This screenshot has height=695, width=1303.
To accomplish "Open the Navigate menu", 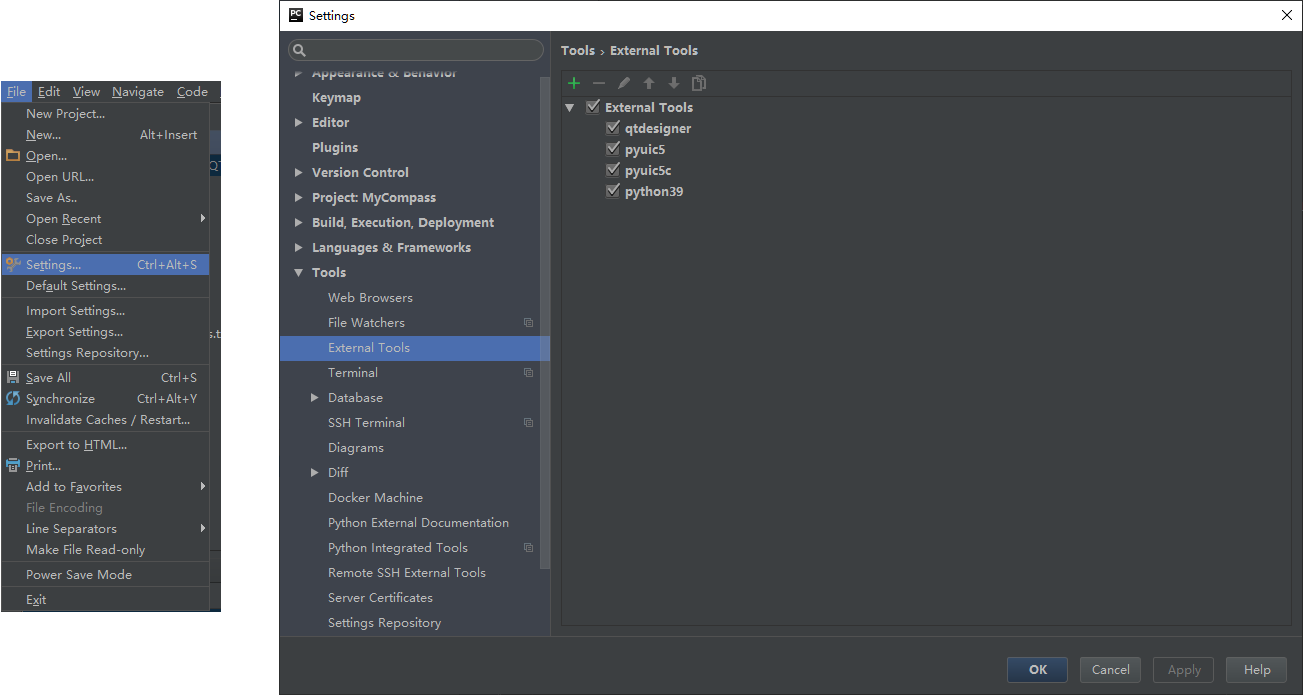I will click(138, 92).
